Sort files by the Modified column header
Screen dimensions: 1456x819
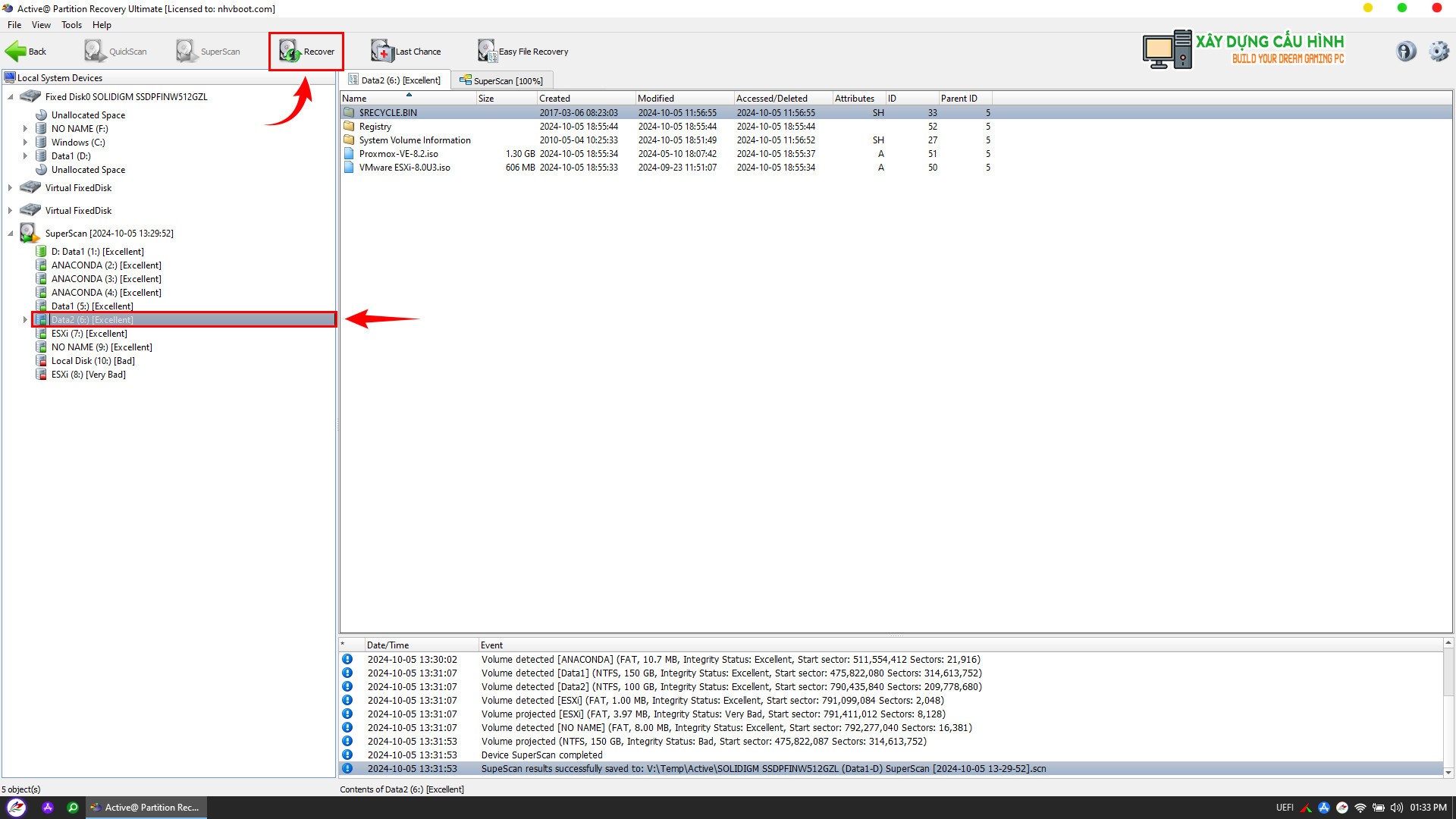[684, 99]
